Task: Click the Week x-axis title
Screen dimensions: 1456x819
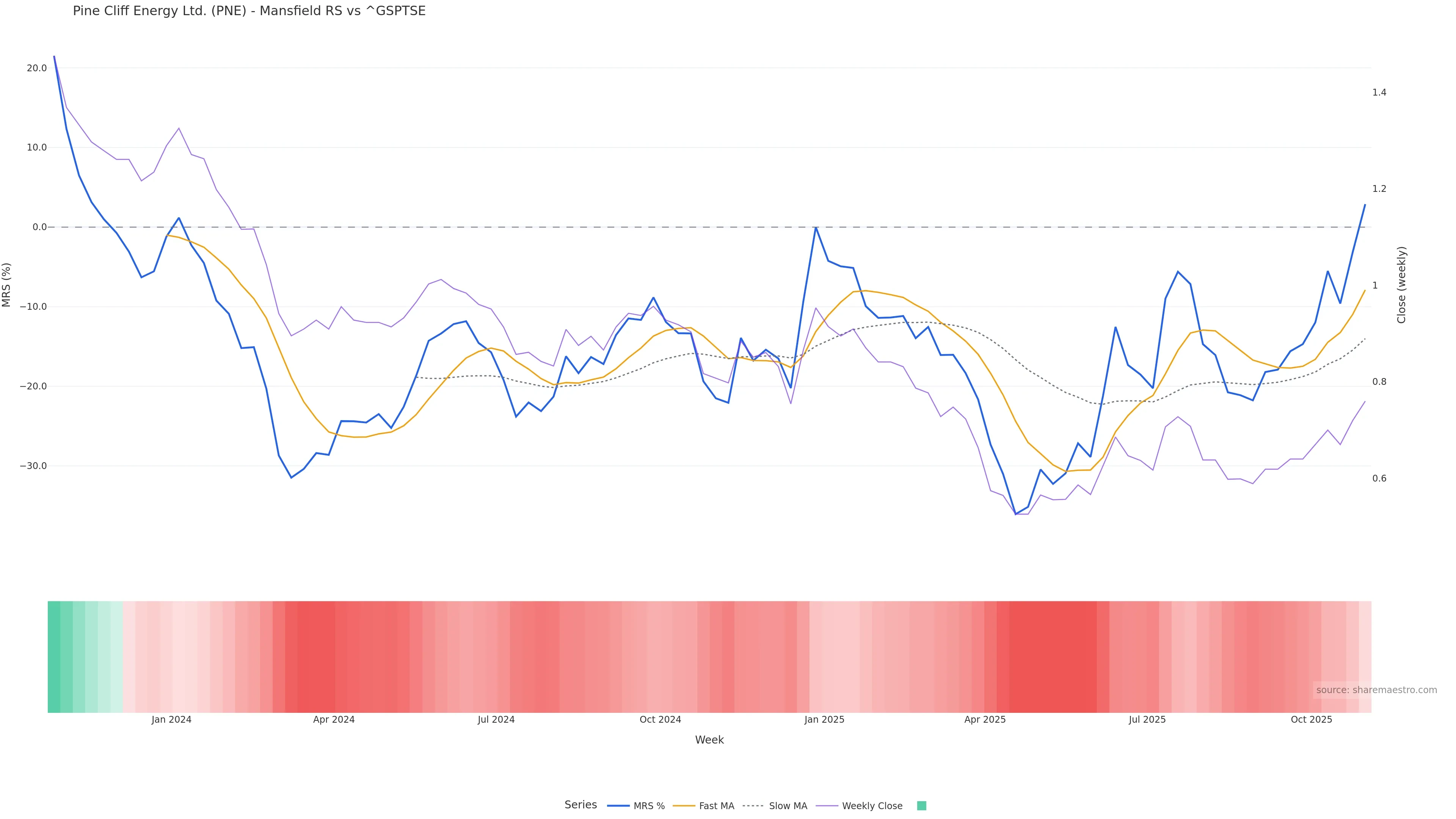Action: point(709,740)
